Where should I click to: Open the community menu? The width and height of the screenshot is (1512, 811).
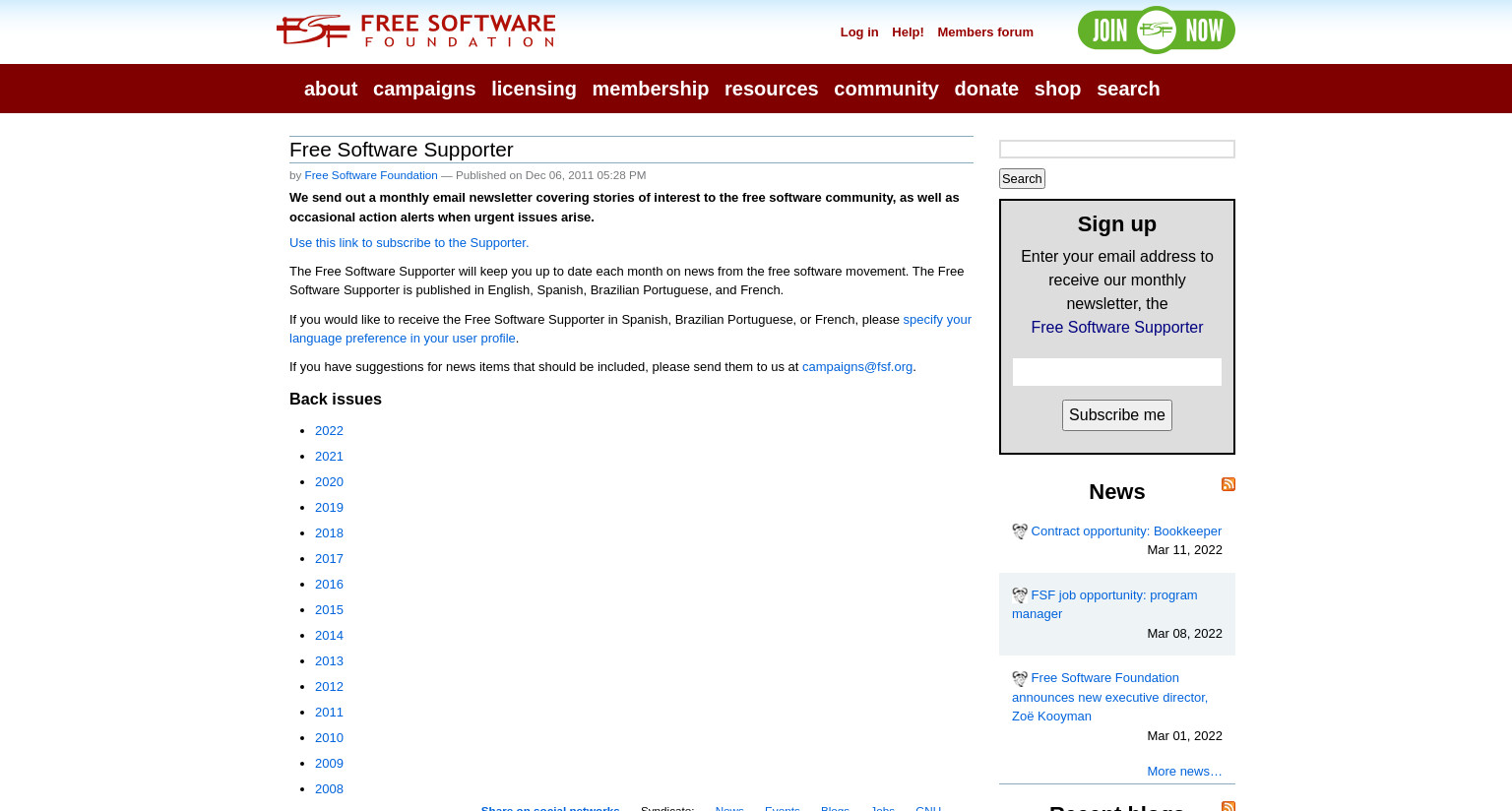(886, 89)
